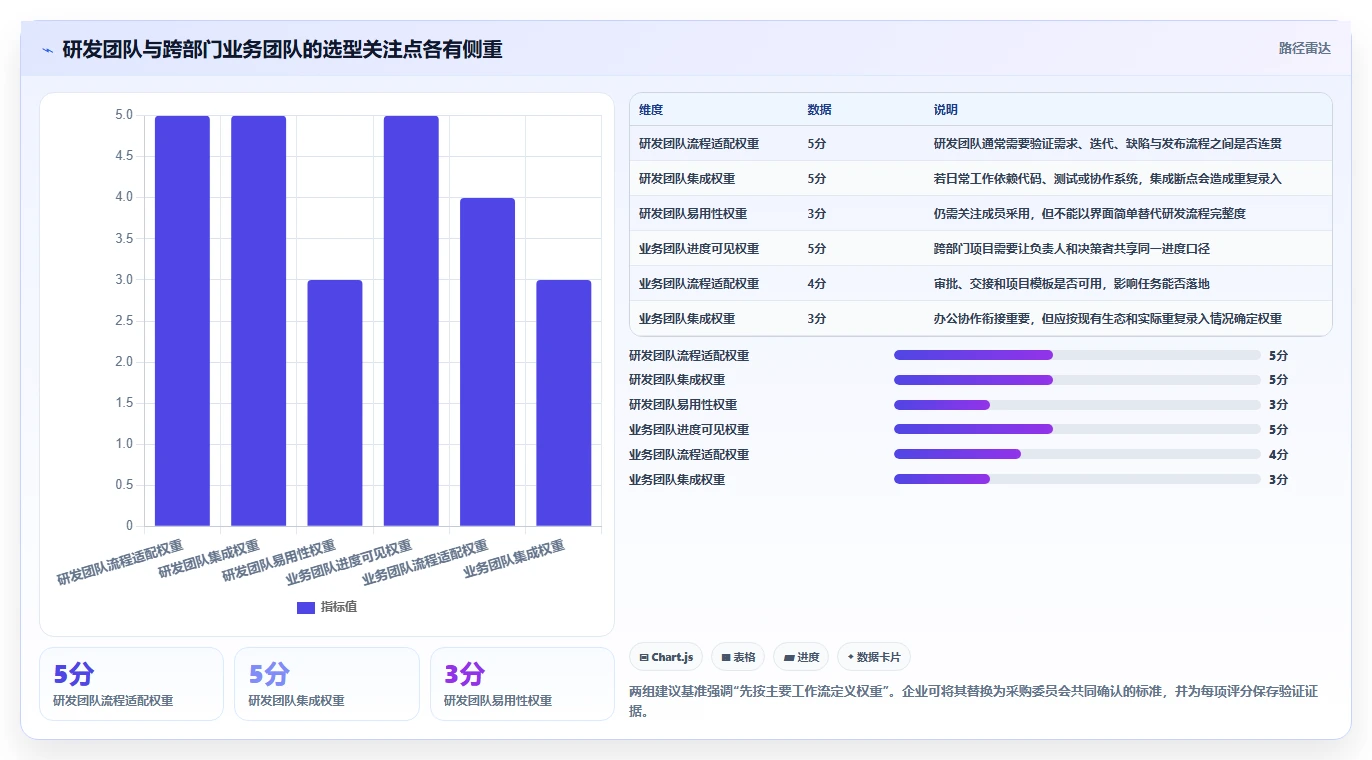
Task: Click the 维度 column header
Action: tap(651, 110)
